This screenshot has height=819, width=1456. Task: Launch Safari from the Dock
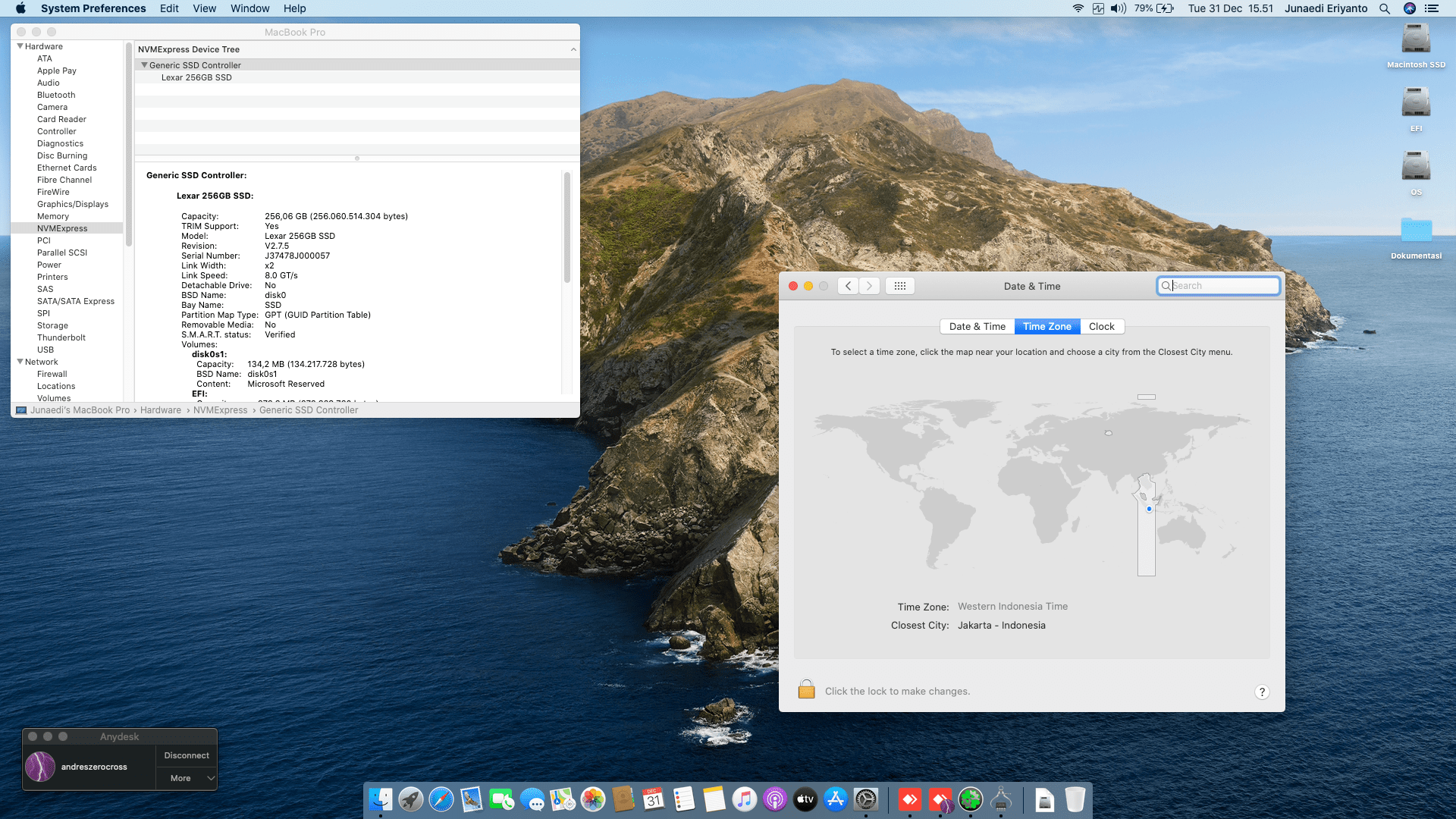pyautogui.click(x=441, y=799)
